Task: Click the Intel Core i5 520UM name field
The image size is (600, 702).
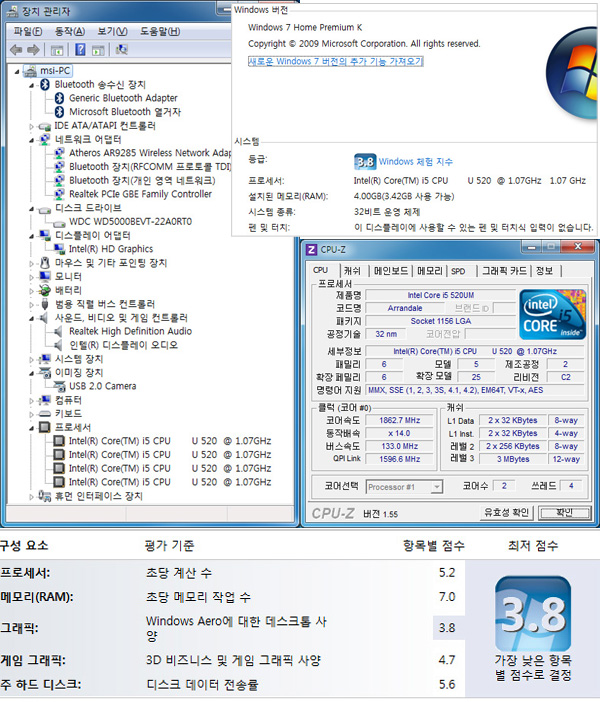Action: pos(441,295)
